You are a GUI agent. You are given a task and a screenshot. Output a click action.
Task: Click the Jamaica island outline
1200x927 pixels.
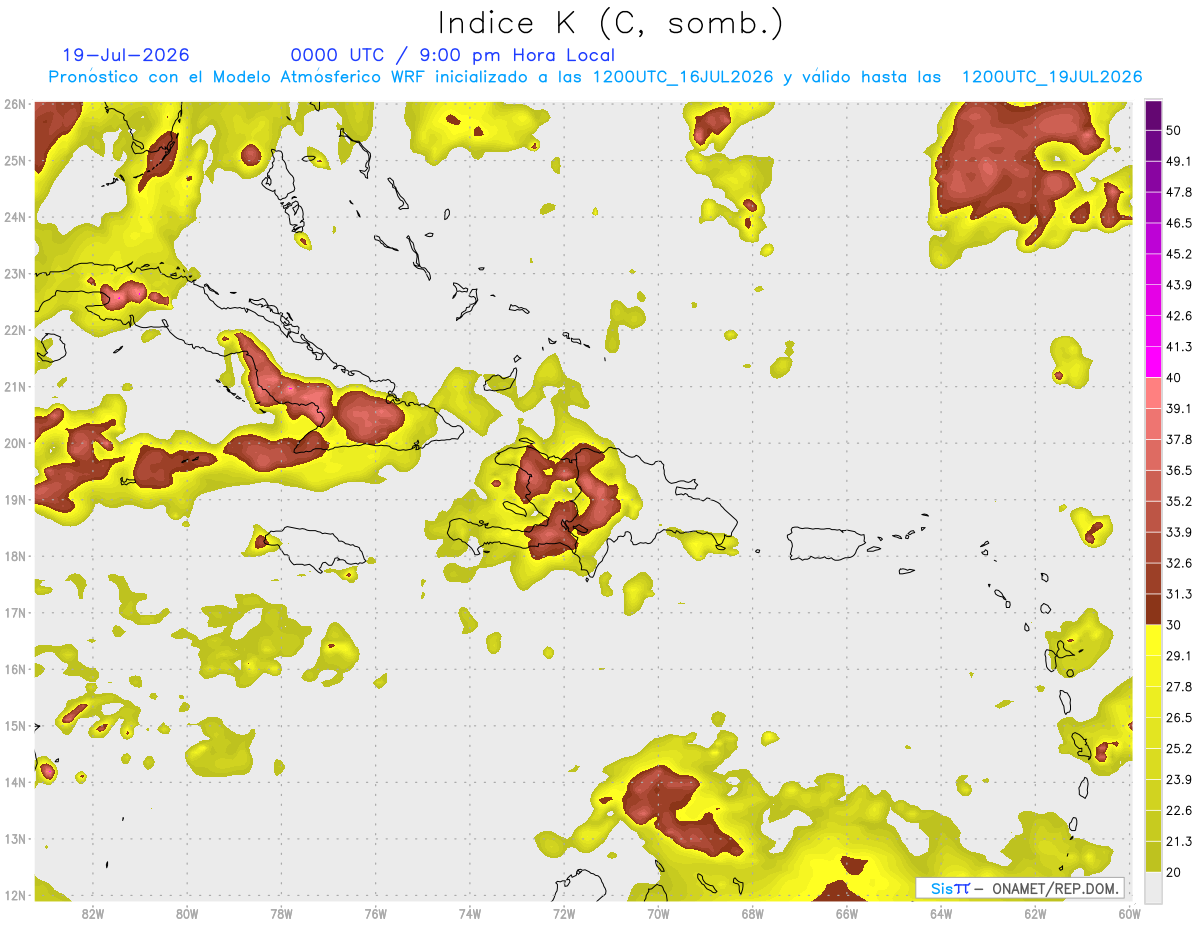pos(316,549)
